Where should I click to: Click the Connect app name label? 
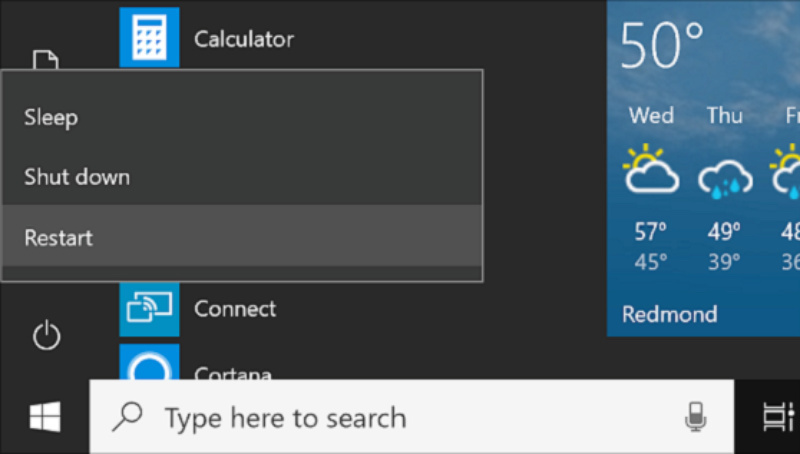pyautogui.click(x=235, y=308)
